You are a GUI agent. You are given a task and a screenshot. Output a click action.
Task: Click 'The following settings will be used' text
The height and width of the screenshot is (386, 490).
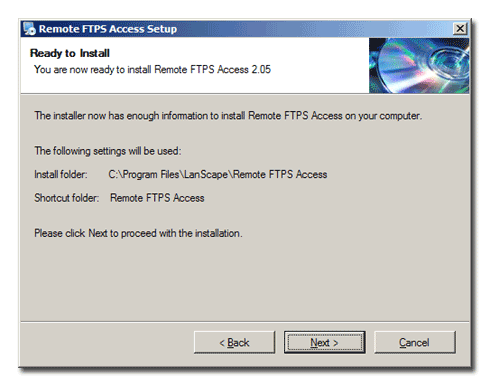pos(108,151)
